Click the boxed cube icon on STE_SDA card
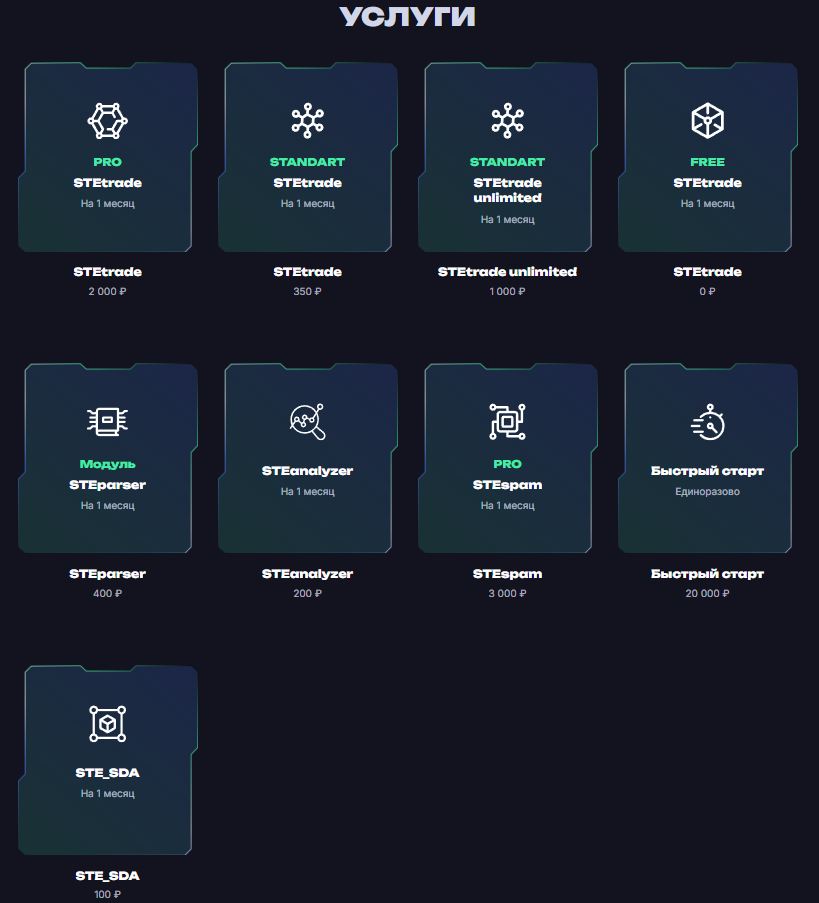 (108, 723)
